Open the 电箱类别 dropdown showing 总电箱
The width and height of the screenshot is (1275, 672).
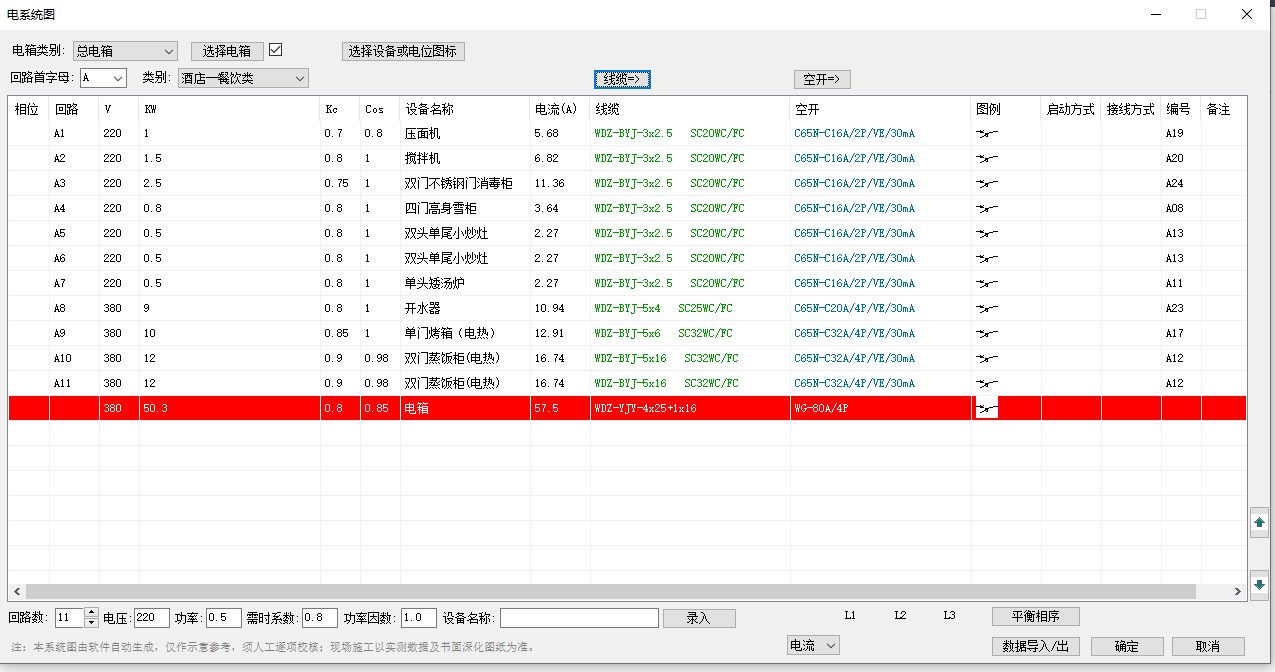125,51
